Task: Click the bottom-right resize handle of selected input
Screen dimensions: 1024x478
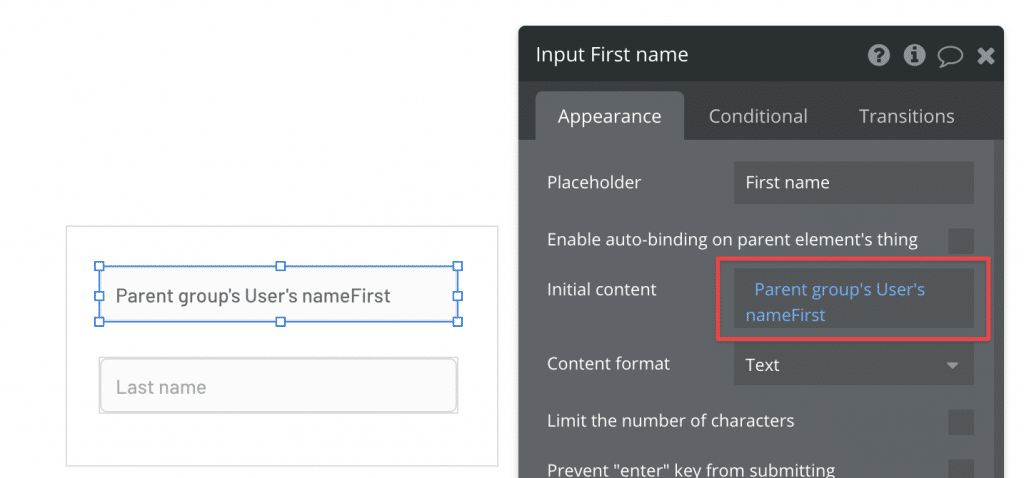Action: 458,322
